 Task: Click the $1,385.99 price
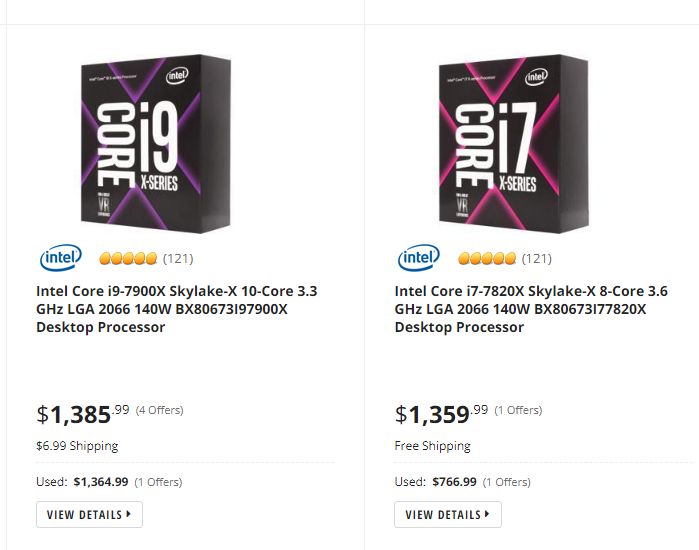pos(82,413)
